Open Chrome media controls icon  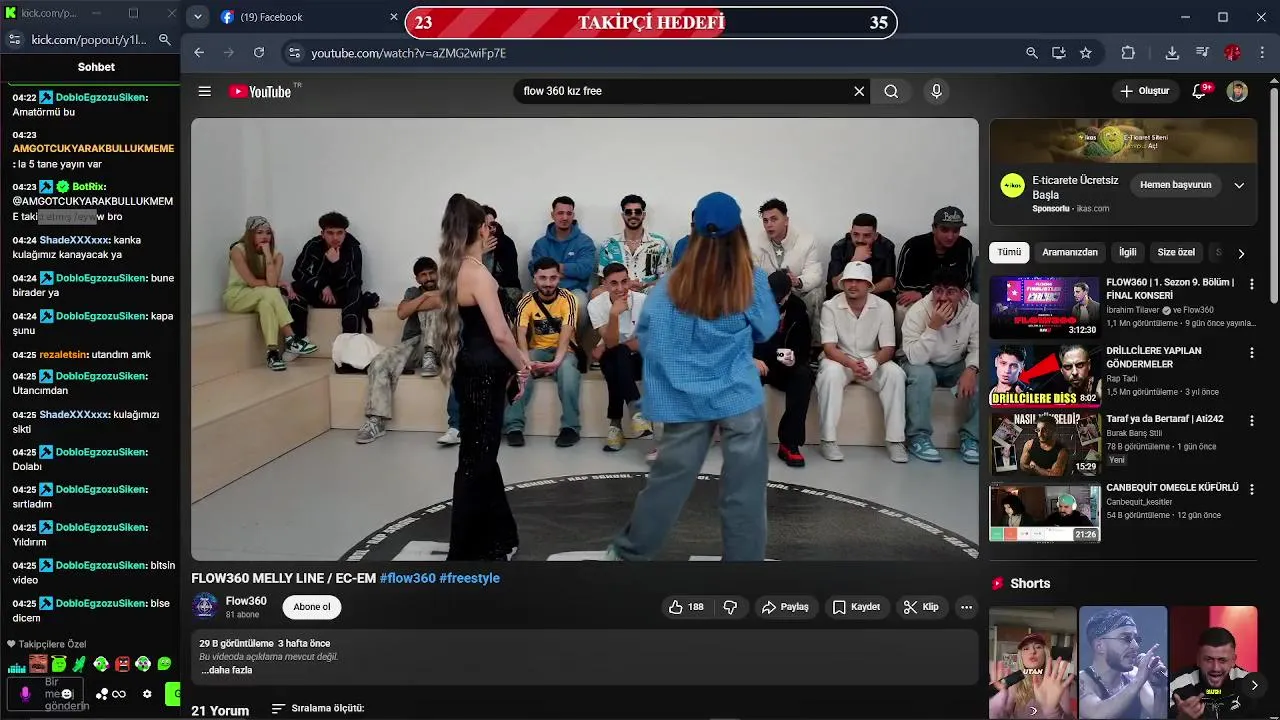(x=1202, y=53)
